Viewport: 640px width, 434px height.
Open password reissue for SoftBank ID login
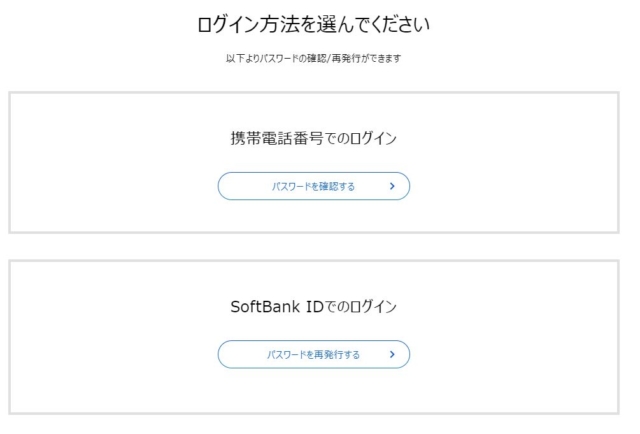click(x=313, y=354)
